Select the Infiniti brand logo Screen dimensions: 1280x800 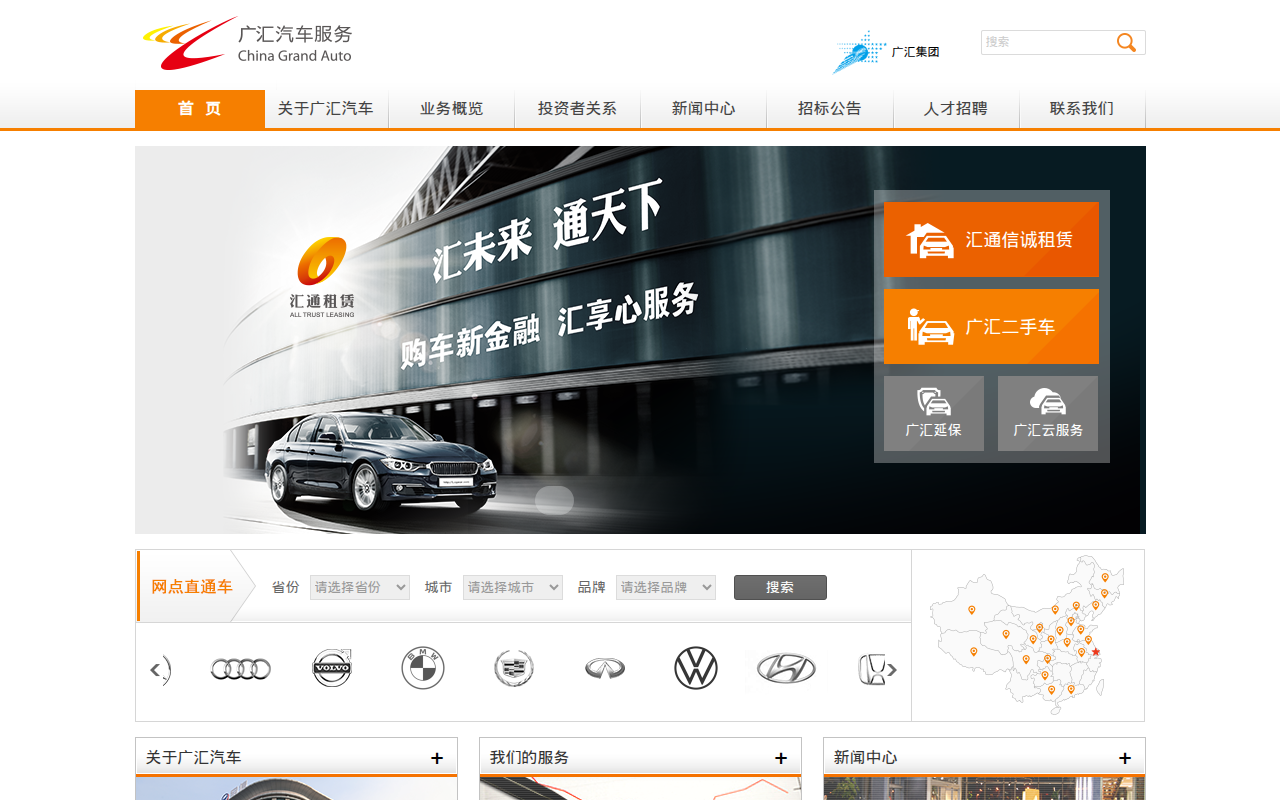(x=605, y=668)
